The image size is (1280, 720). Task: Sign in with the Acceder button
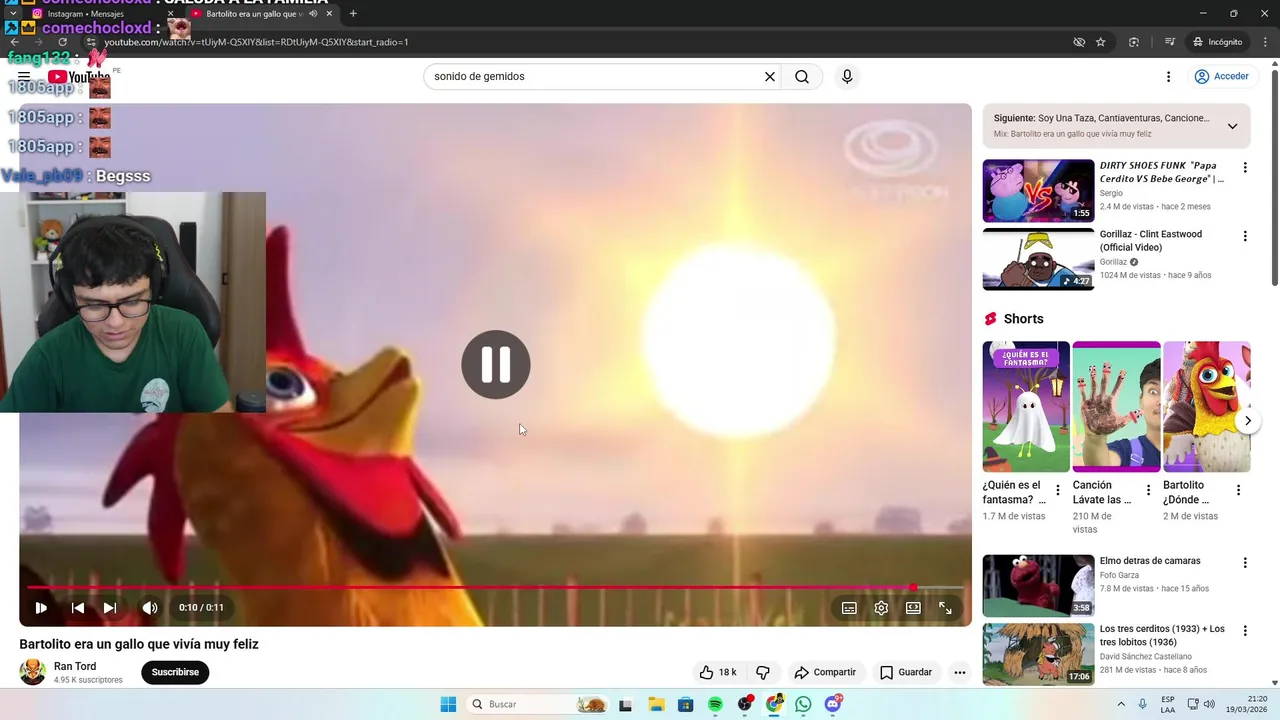1222,77
